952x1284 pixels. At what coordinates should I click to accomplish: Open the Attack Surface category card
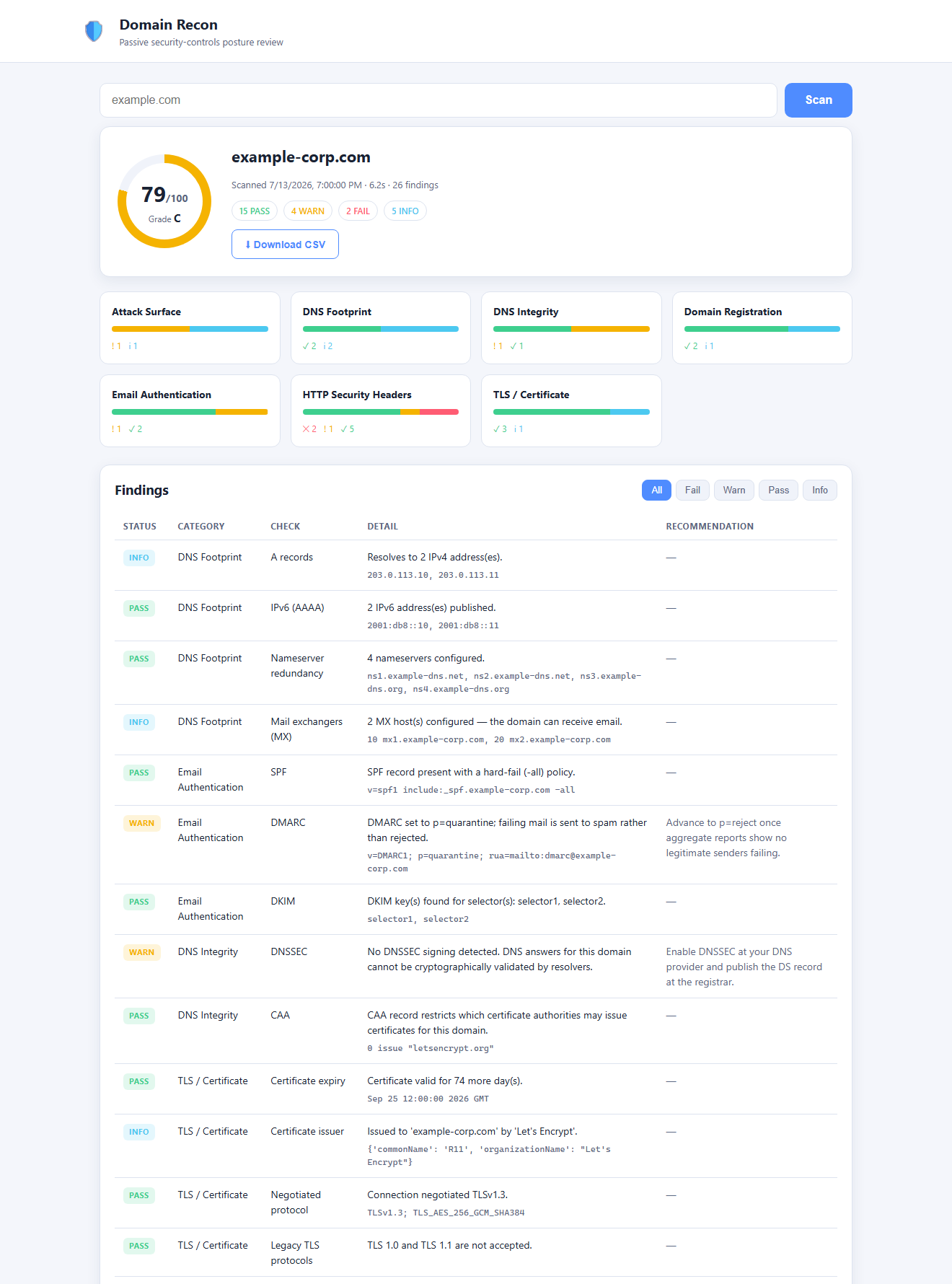190,328
